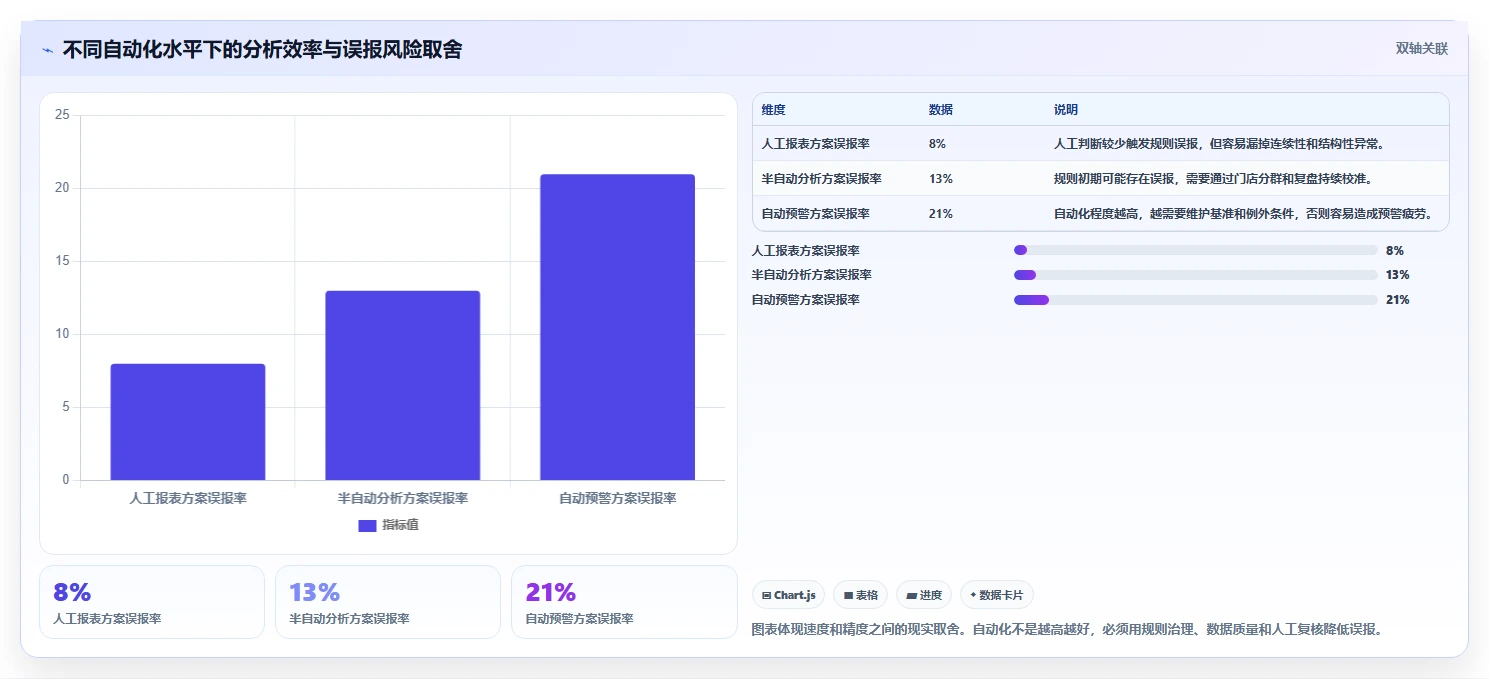Screen dimensions: 1489x679
Task: Click the 自动预警方案误报率 bar in chart
Action: click(617, 327)
